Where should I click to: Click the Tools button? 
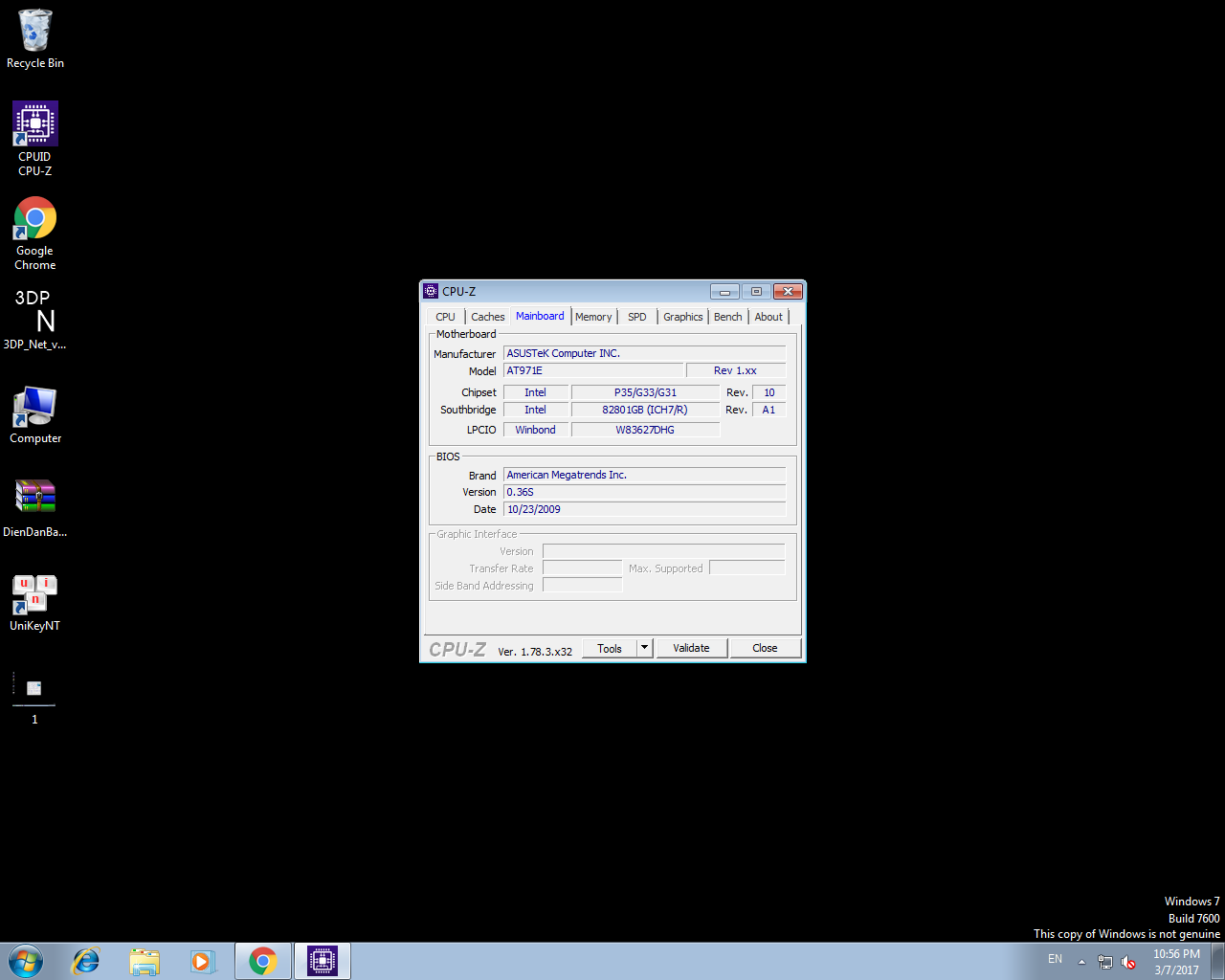610,648
